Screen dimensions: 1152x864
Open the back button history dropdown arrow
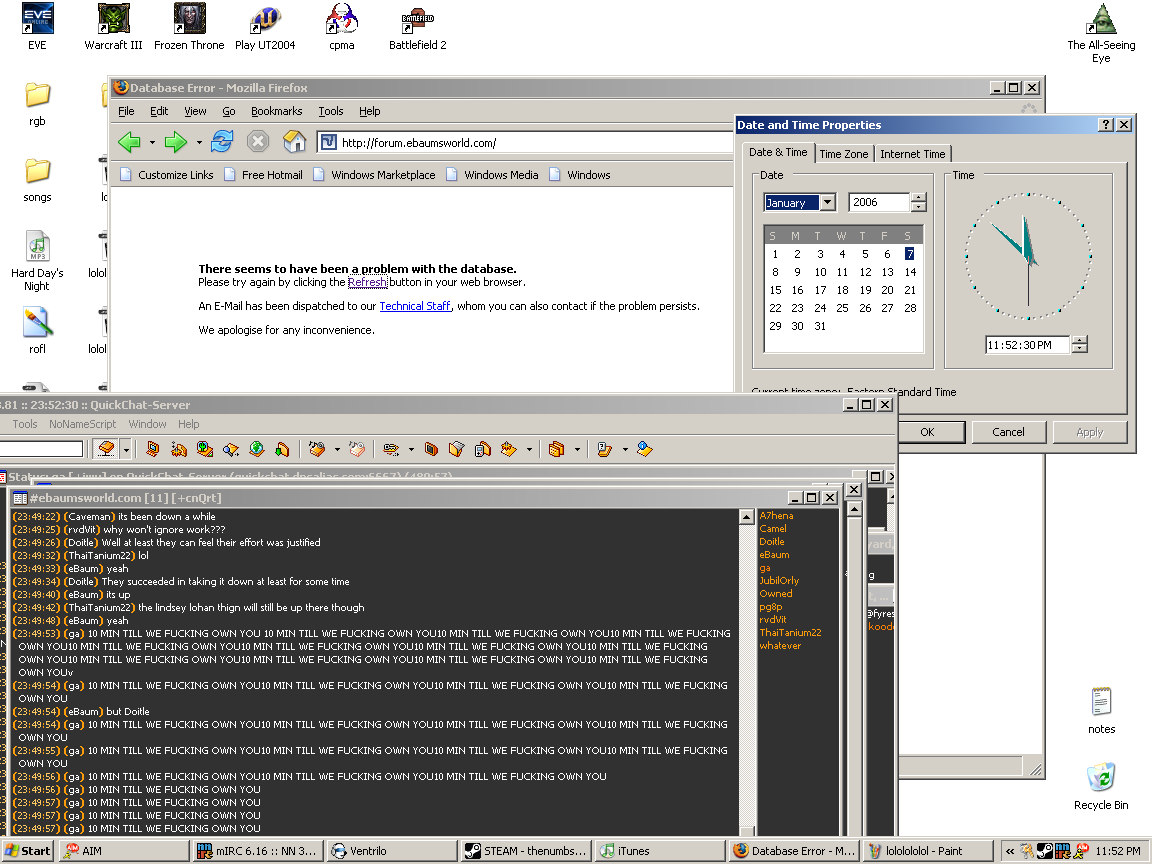click(152, 143)
